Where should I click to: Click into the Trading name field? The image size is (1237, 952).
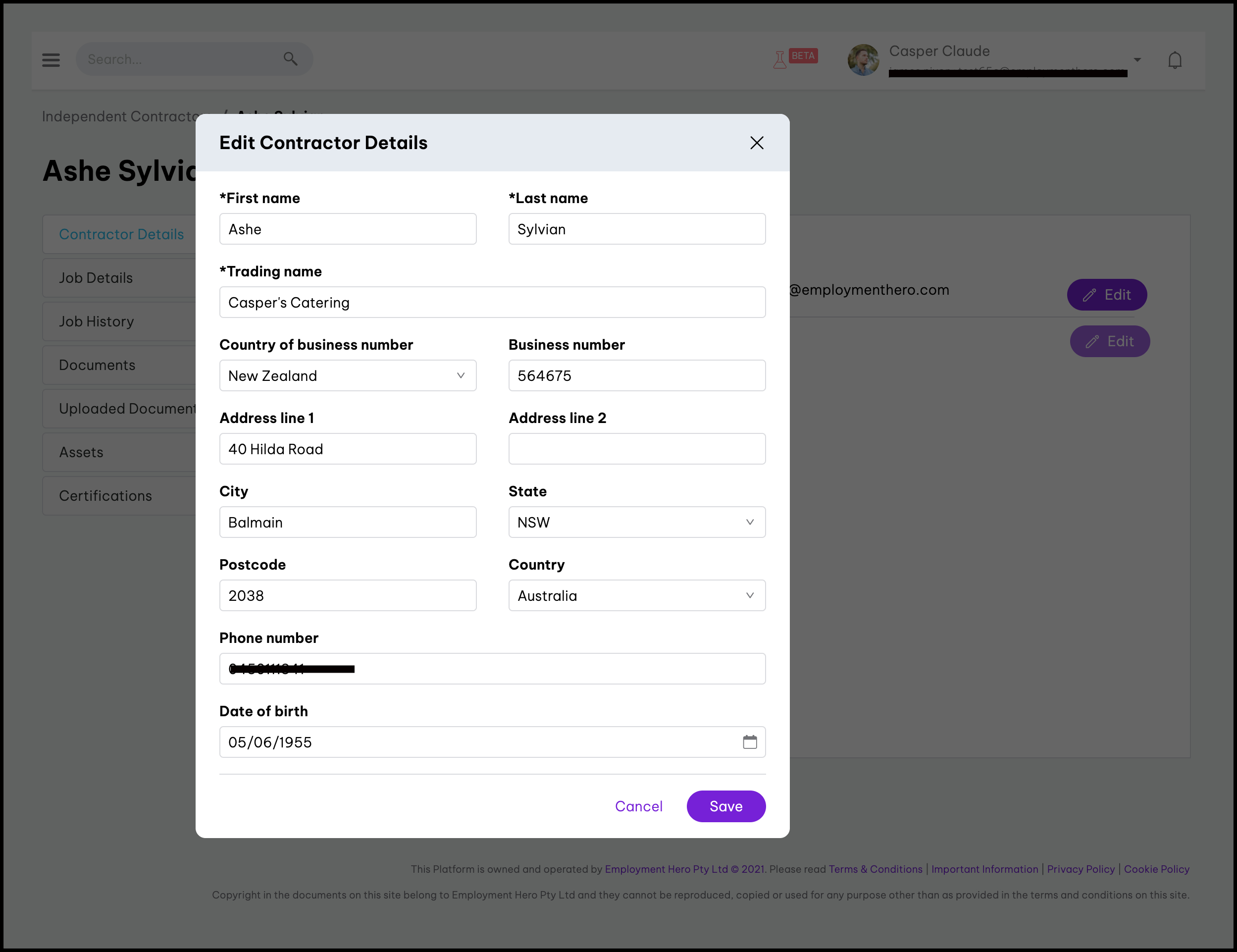point(492,303)
